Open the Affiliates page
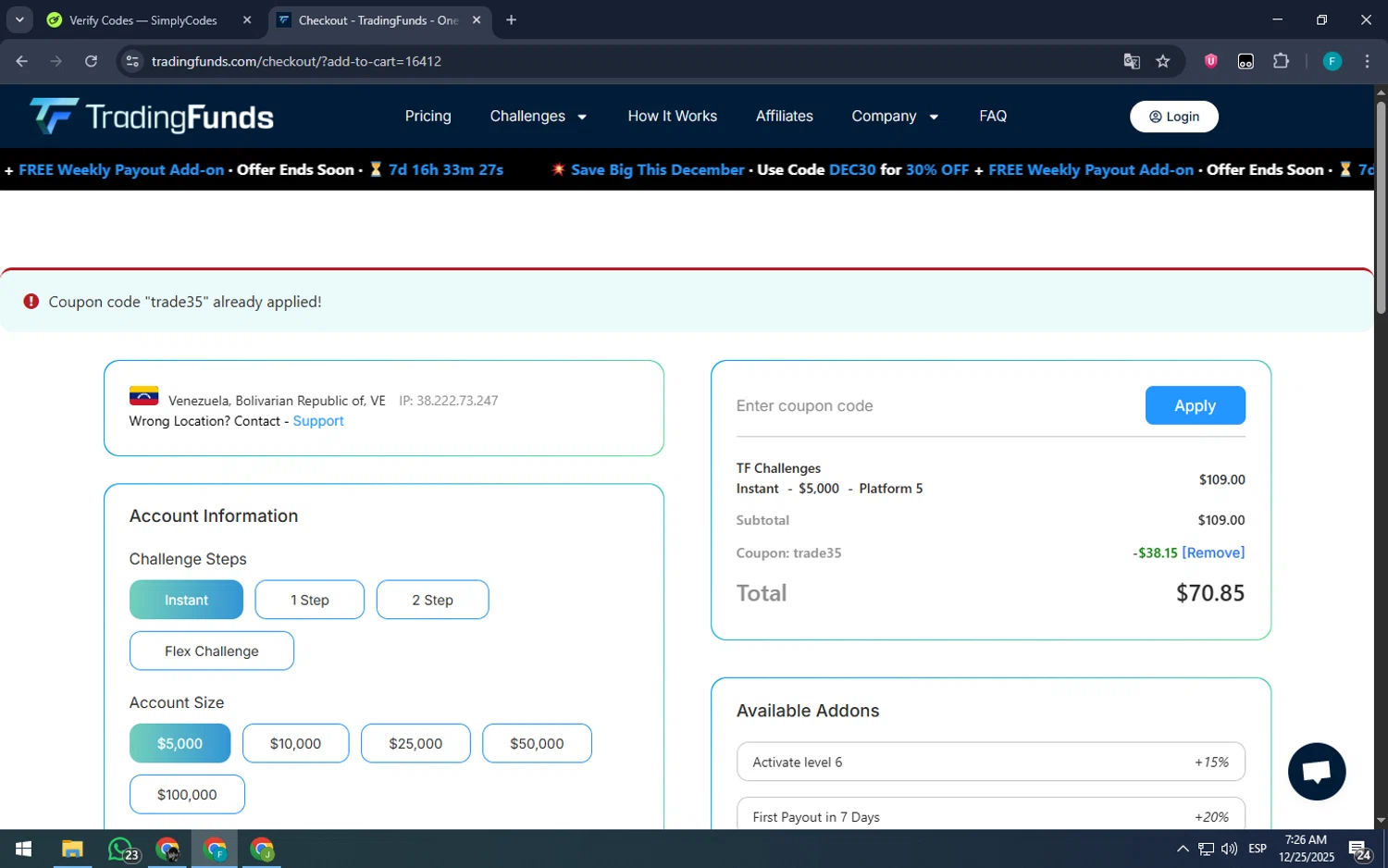The width and height of the screenshot is (1388, 868). pos(784,116)
